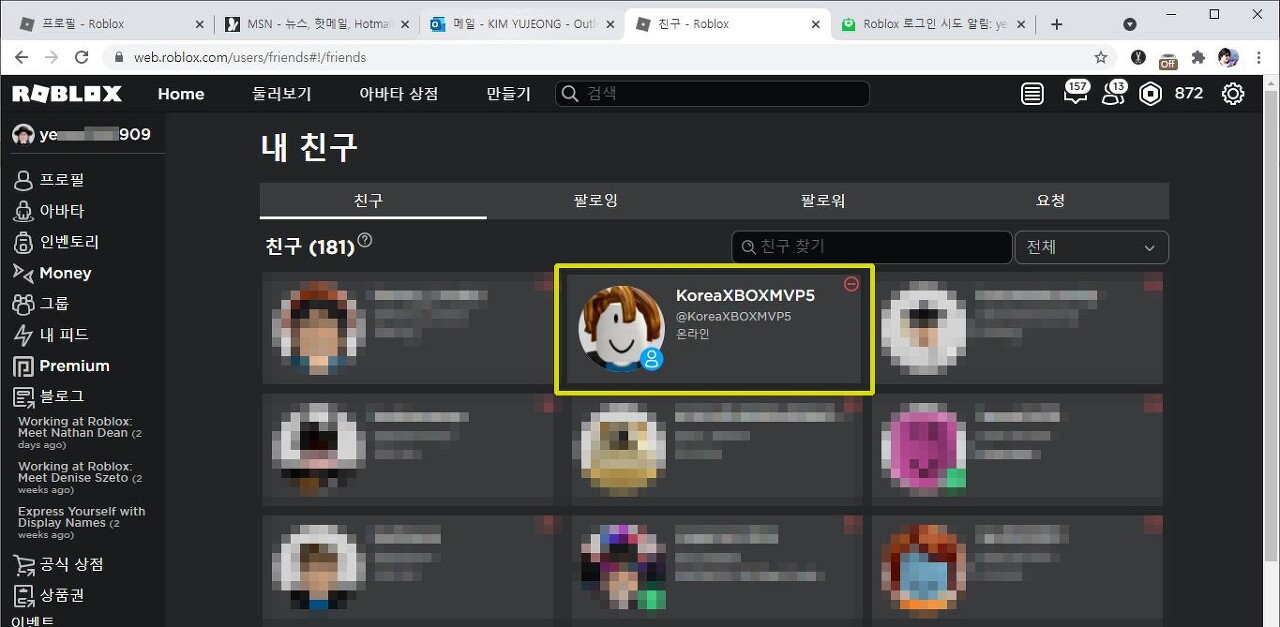The image size is (1280, 627).
Task: Open a new browser tab
Action: pyautogui.click(x=1057, y=24)
